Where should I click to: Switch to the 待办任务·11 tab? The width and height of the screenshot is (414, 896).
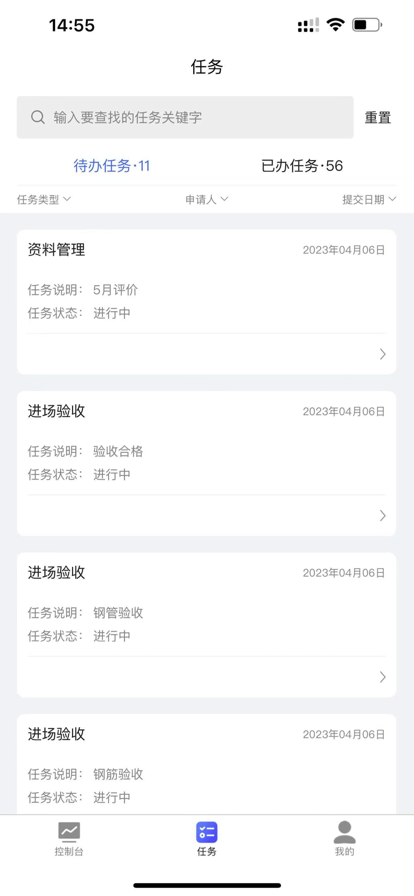click(x=112, y=166)
